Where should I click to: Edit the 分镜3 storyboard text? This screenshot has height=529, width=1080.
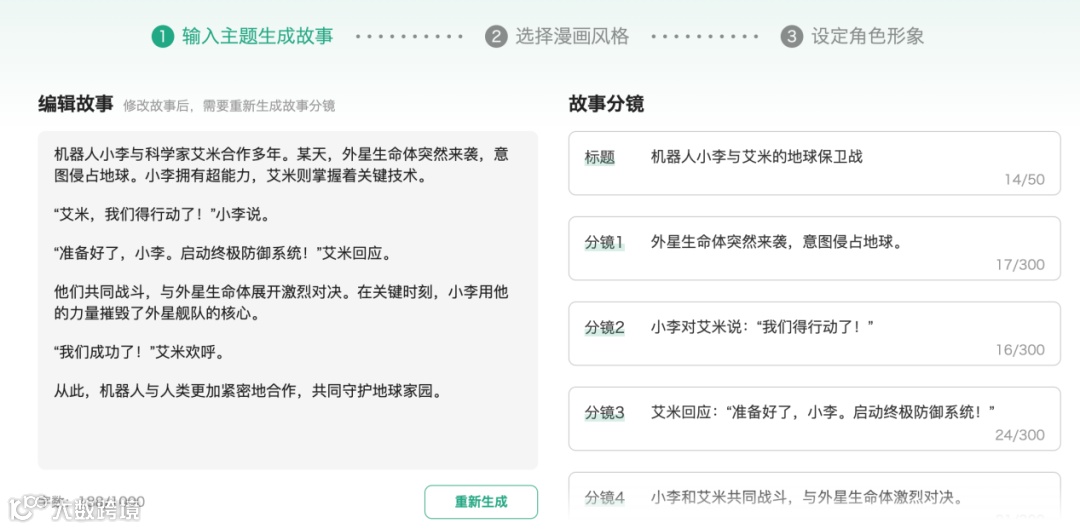click(823, 413)
